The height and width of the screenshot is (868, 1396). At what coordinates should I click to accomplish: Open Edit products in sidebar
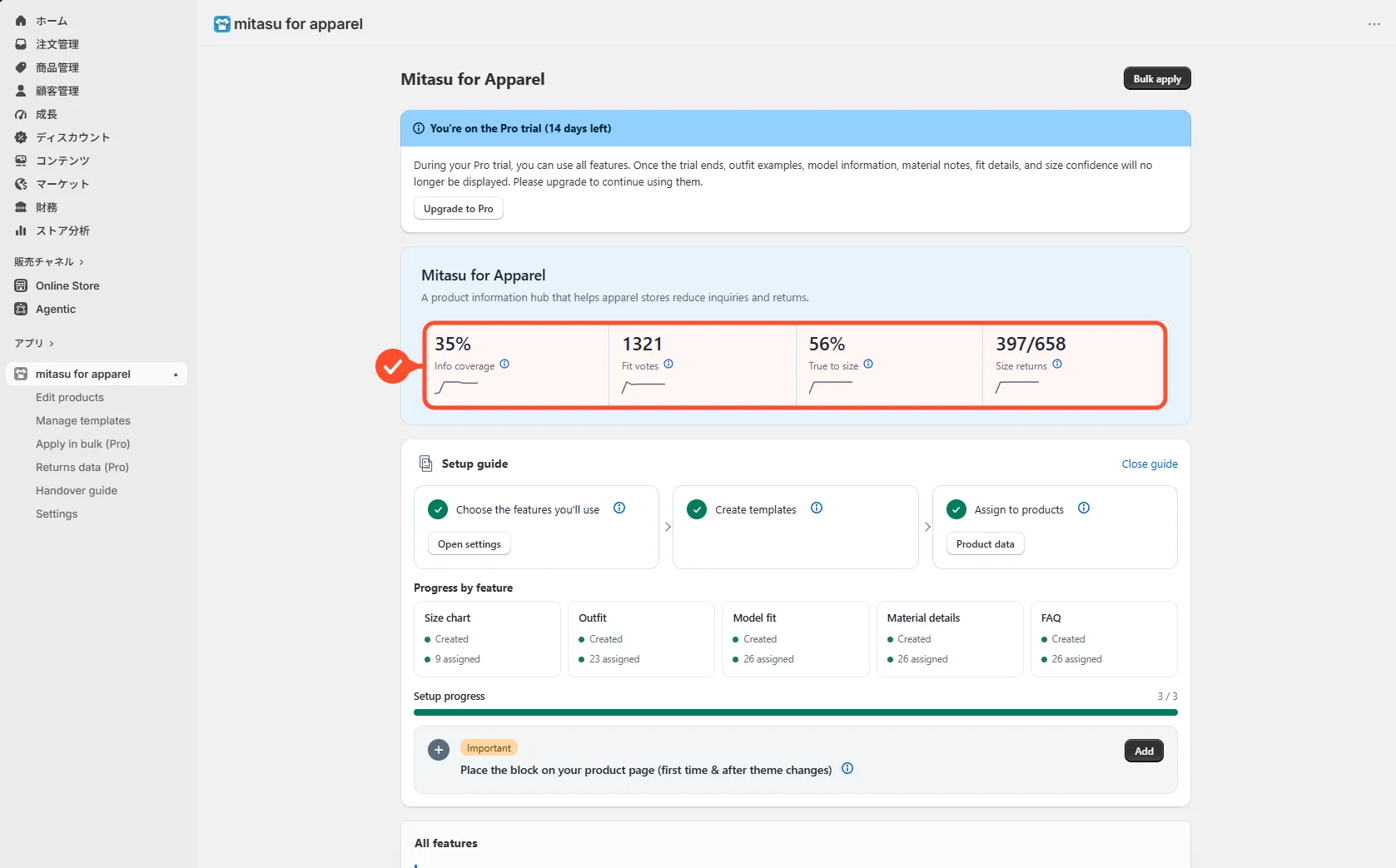point(70,398)
